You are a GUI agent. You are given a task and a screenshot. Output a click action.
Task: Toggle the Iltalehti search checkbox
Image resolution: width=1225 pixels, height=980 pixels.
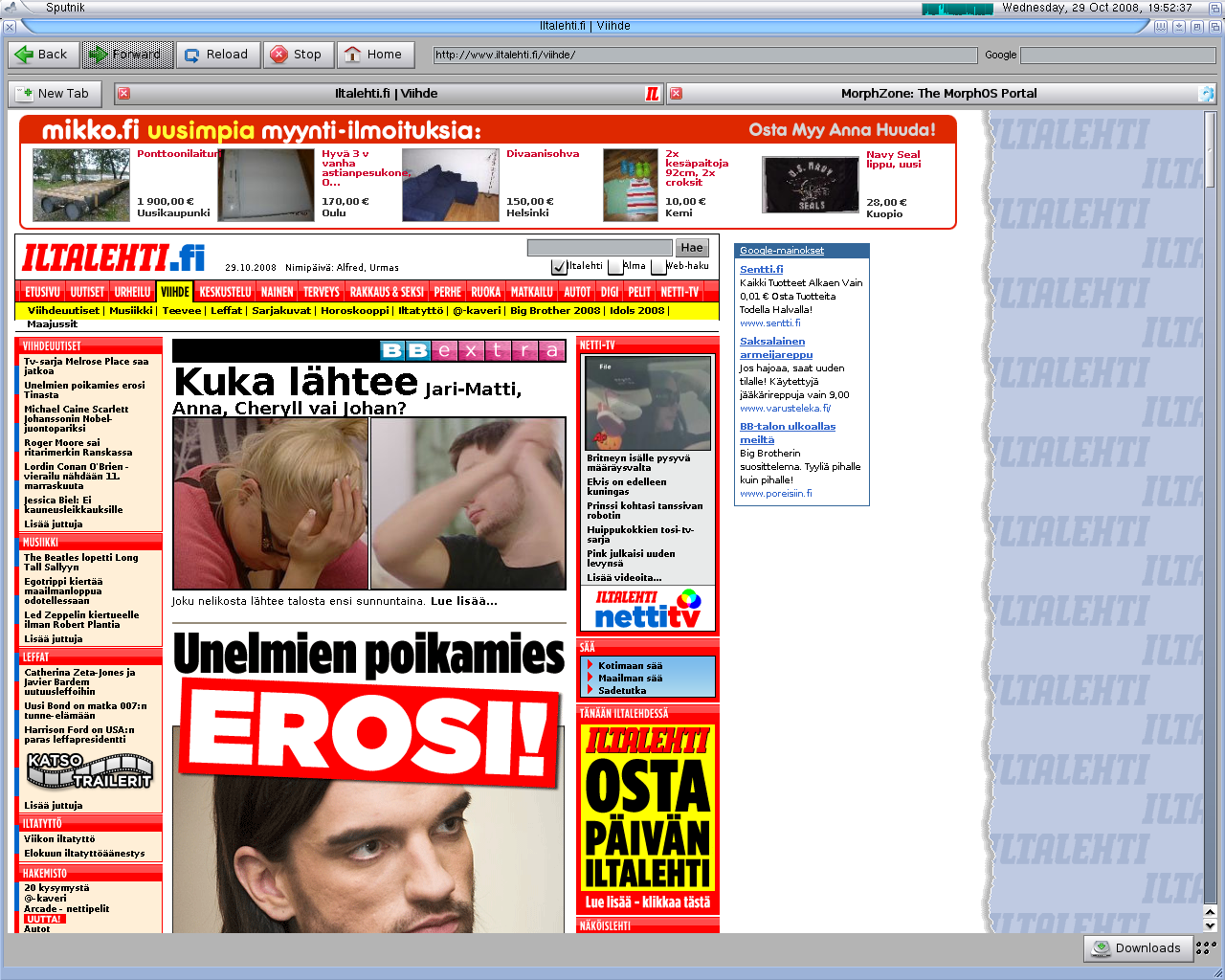(x=559, y=267)
